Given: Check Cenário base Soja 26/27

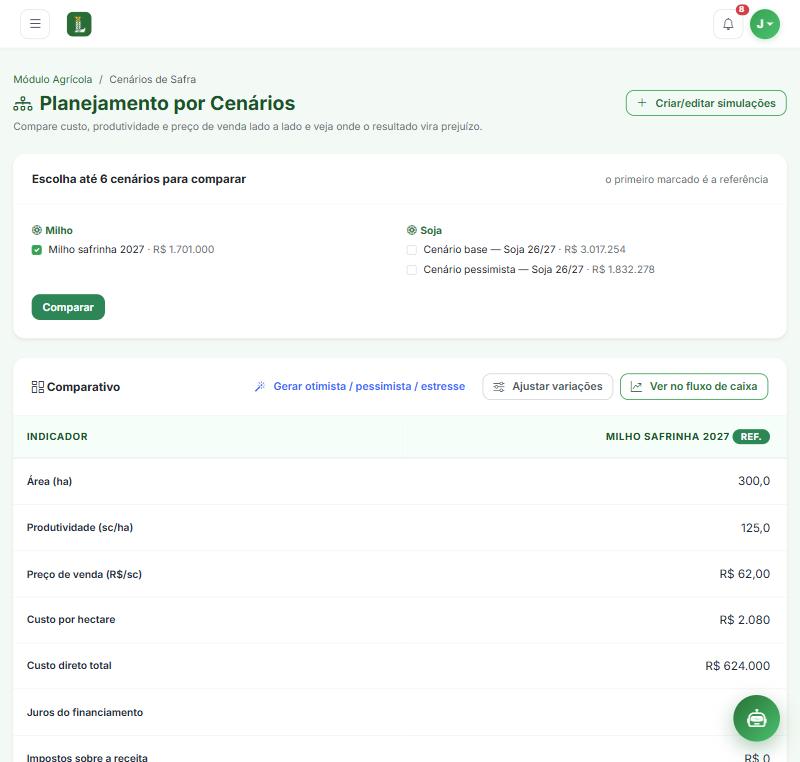Looking at the screenshot, I should pyautogui.click(x=412, y=250).
